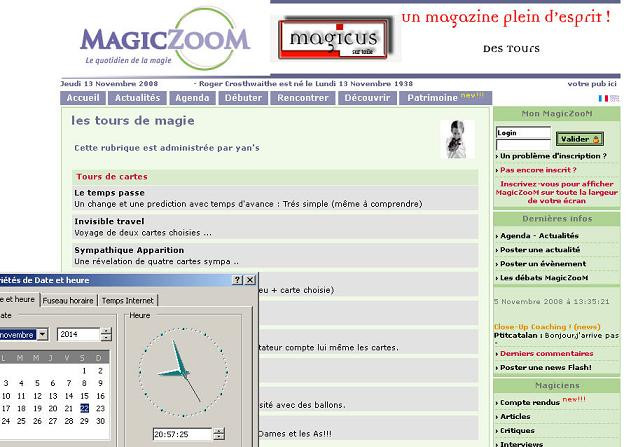The height and width of the screenshot is (447, 631).
Task: Open the Actualités navigation menu item
Action: pyautogui.click(x=137, y=98)
